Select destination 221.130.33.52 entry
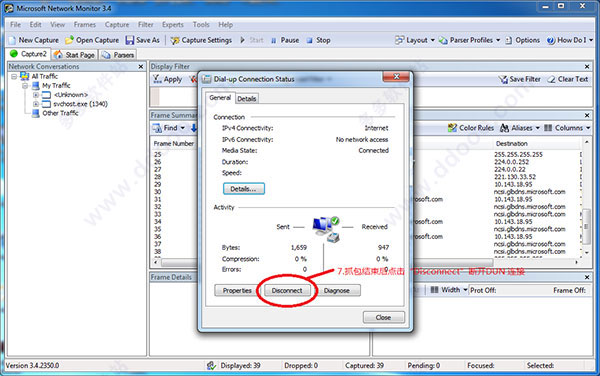This screenshot has width=600, height=376. [x=515, y=177]
